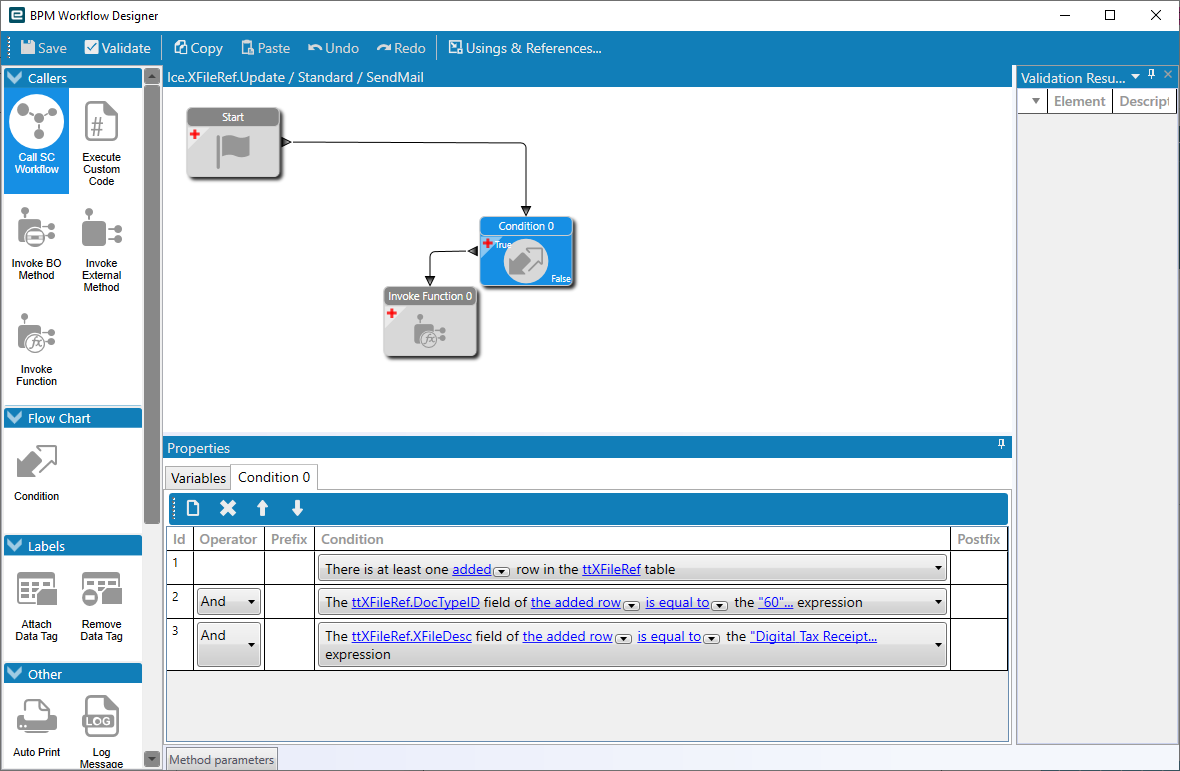Select the Attach Data Tag icon

point(36,606)
